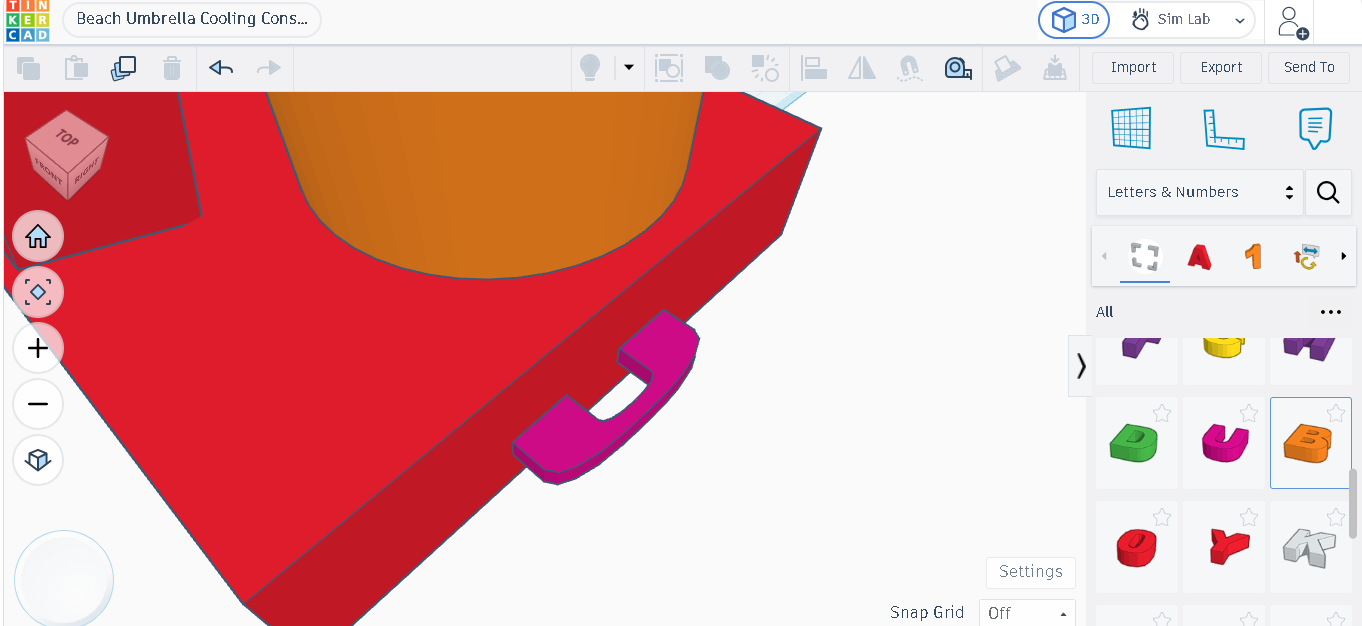Click the TOP face of view cube

coord(67,138)
